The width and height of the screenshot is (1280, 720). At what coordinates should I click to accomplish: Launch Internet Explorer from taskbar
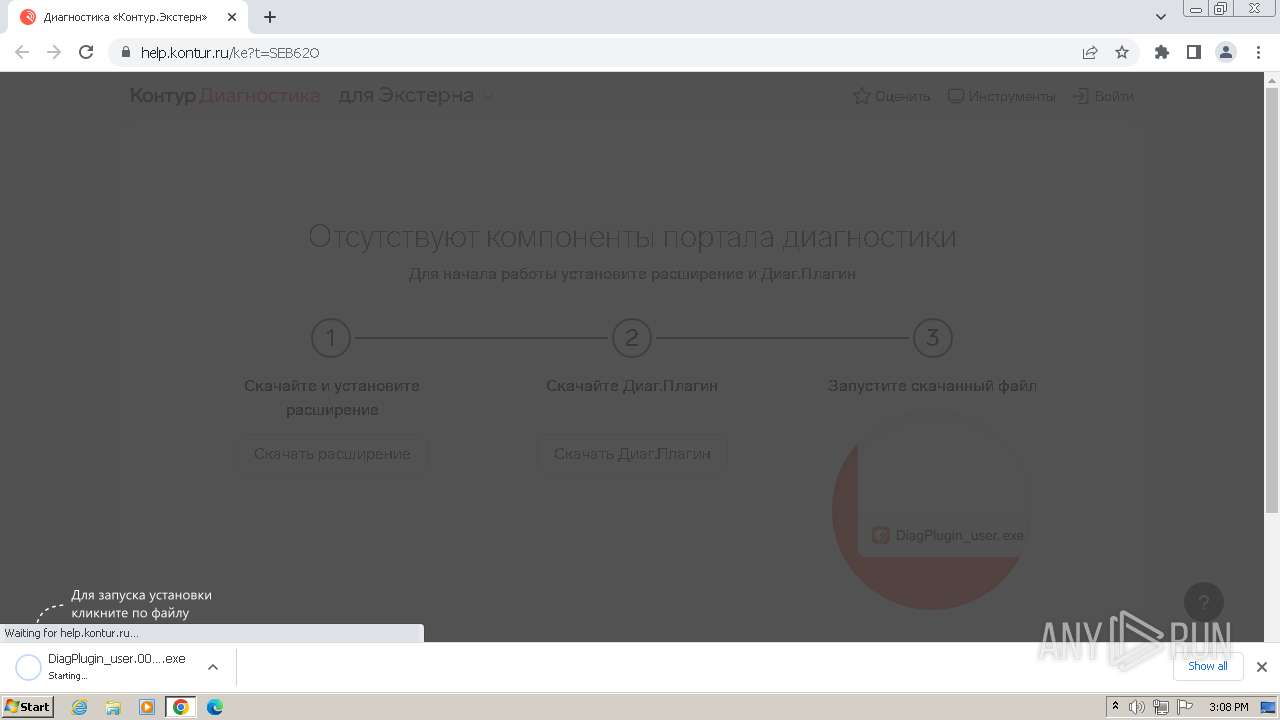[80, 707]
